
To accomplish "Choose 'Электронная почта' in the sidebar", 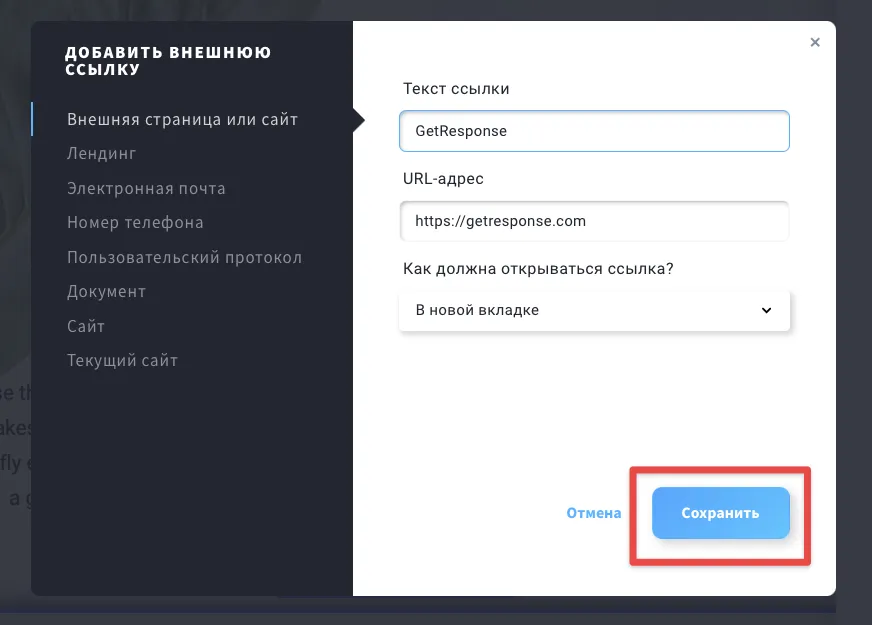I will [146, 189].
